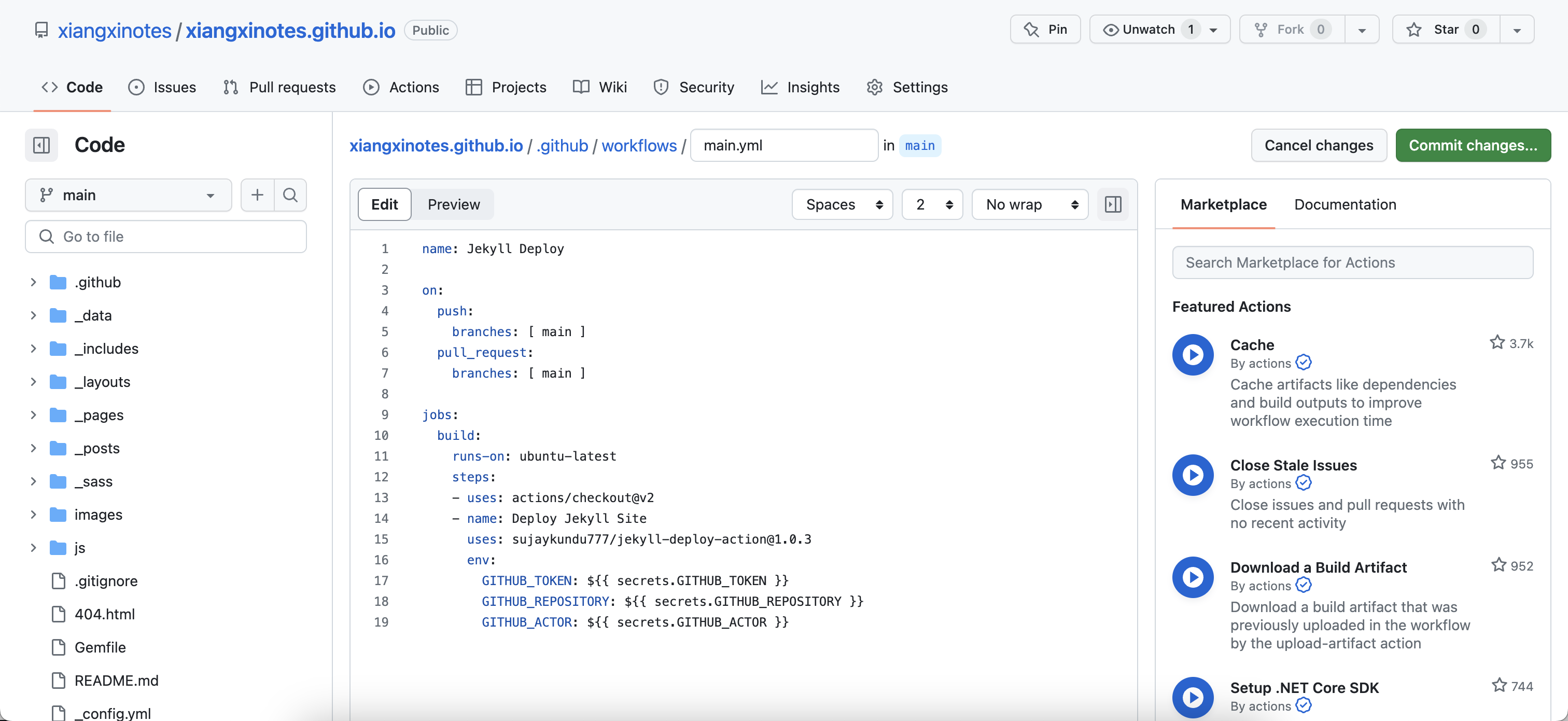
Task: Switch to the Documentation tab
Action: pyautogui.click(x=1345, y=203)
